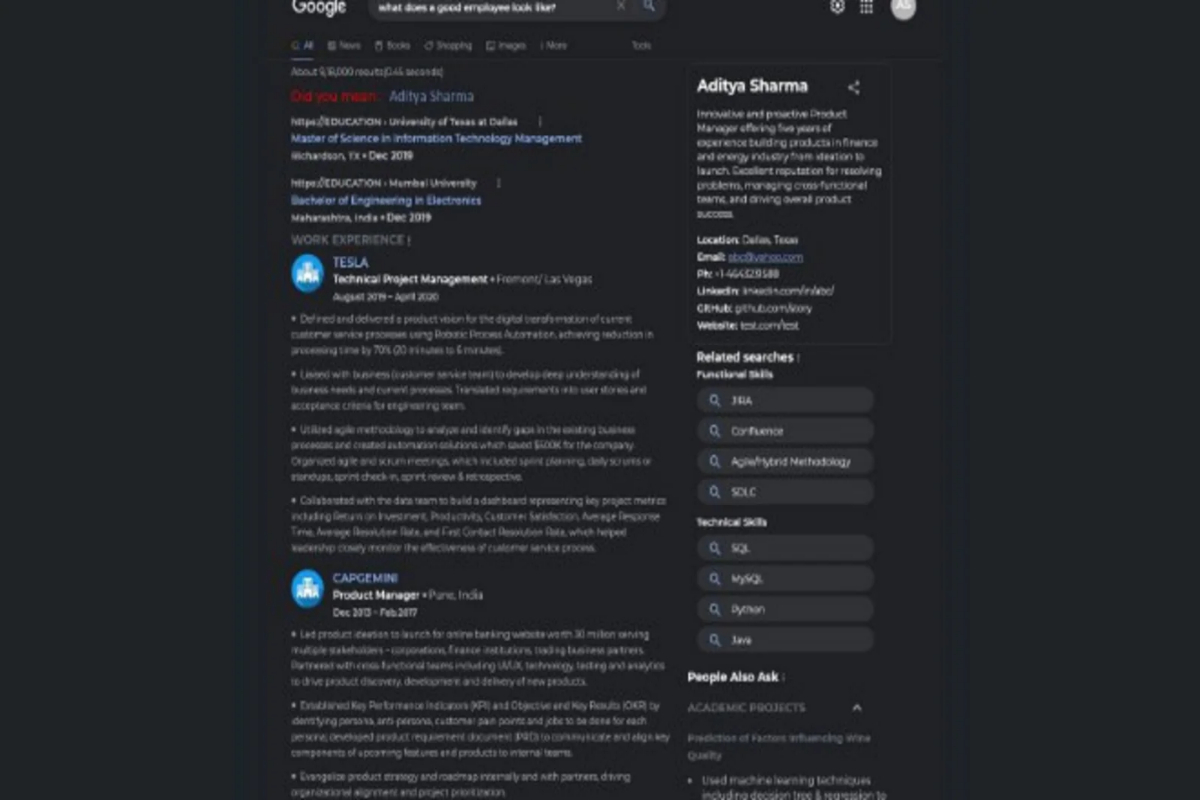Collapse the Academic Projects section
The width and height of the screenshot is (1200, 800).
[857, 707]
